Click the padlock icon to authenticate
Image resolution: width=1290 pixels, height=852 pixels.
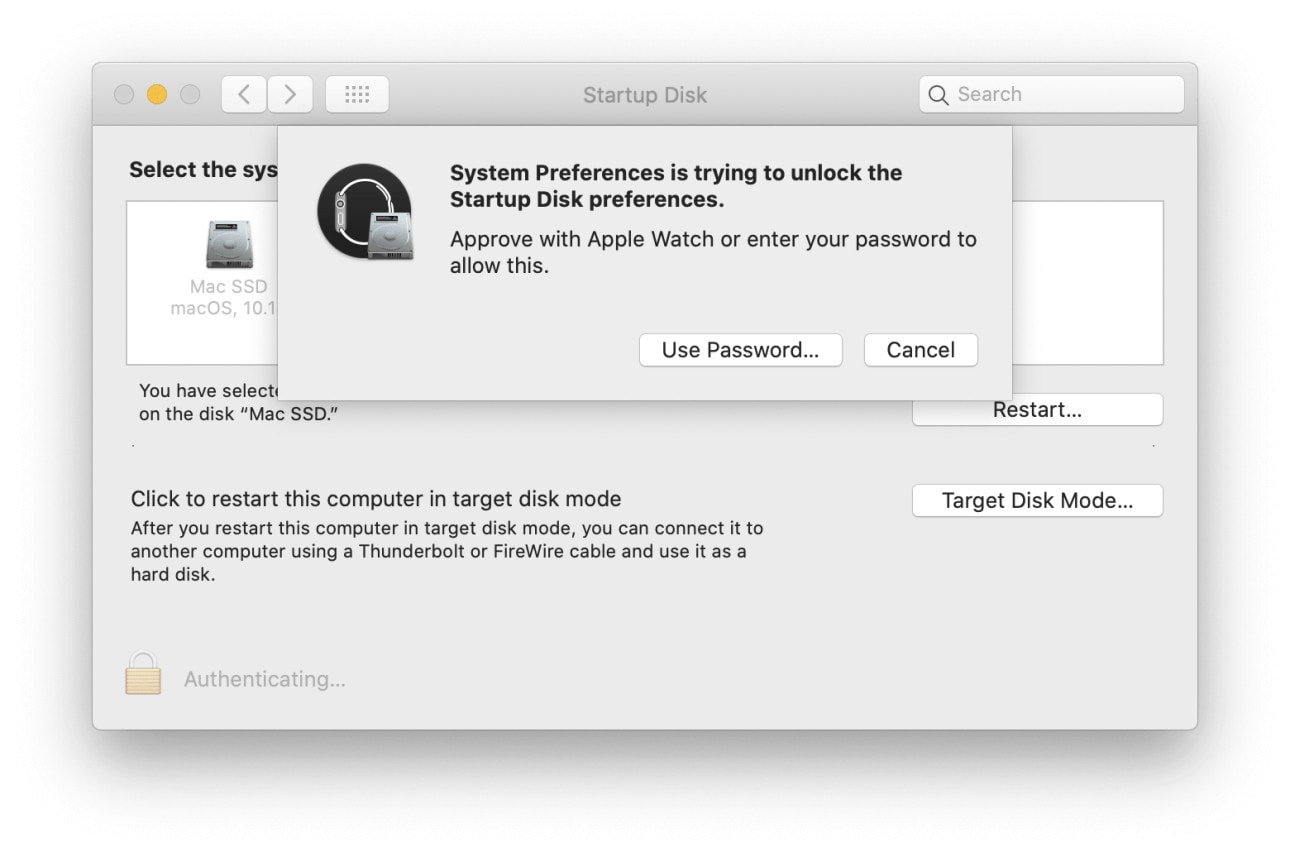tap(143, 675)
